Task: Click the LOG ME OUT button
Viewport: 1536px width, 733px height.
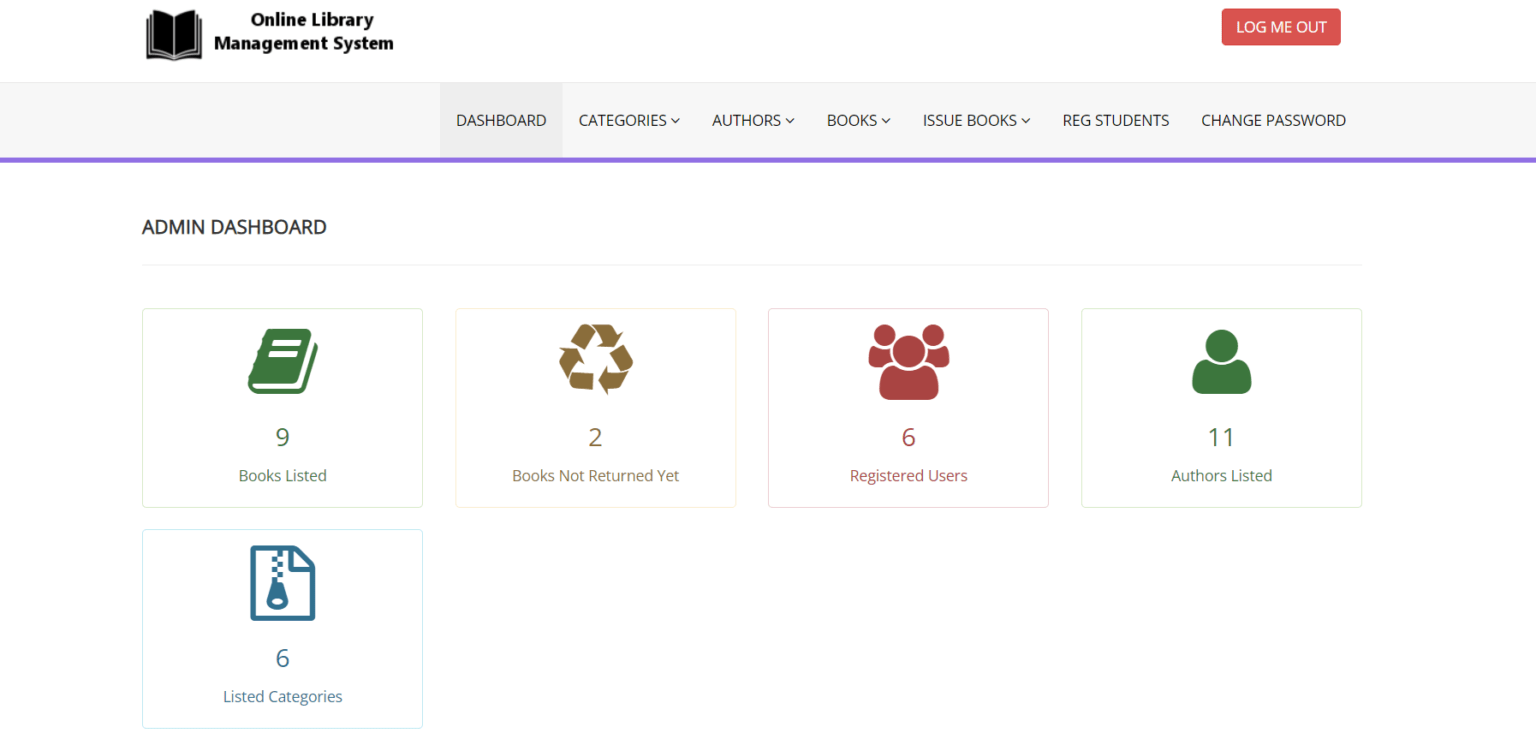Action: [1280, 27]
